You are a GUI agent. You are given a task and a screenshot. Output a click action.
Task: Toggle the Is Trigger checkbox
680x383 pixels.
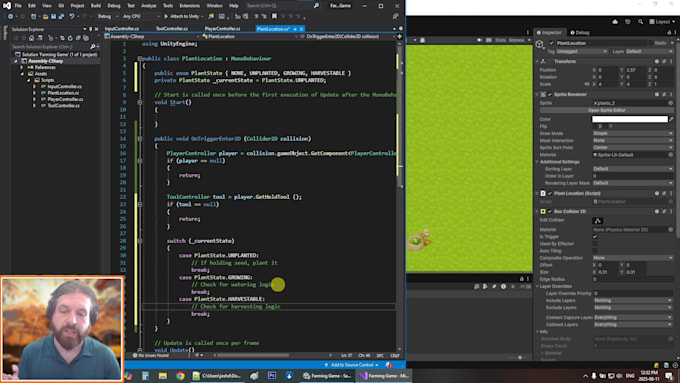(x=595, y=237)
